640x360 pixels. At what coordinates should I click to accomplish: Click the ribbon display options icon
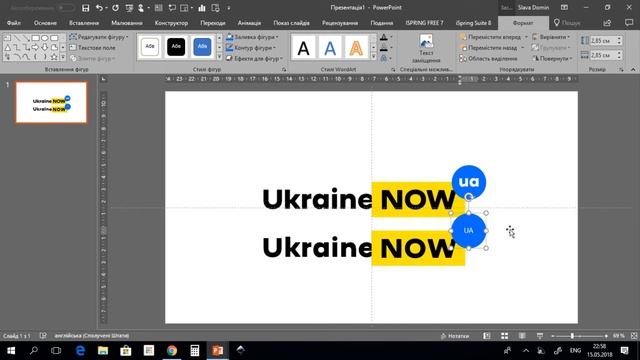(x=564, y=8)
